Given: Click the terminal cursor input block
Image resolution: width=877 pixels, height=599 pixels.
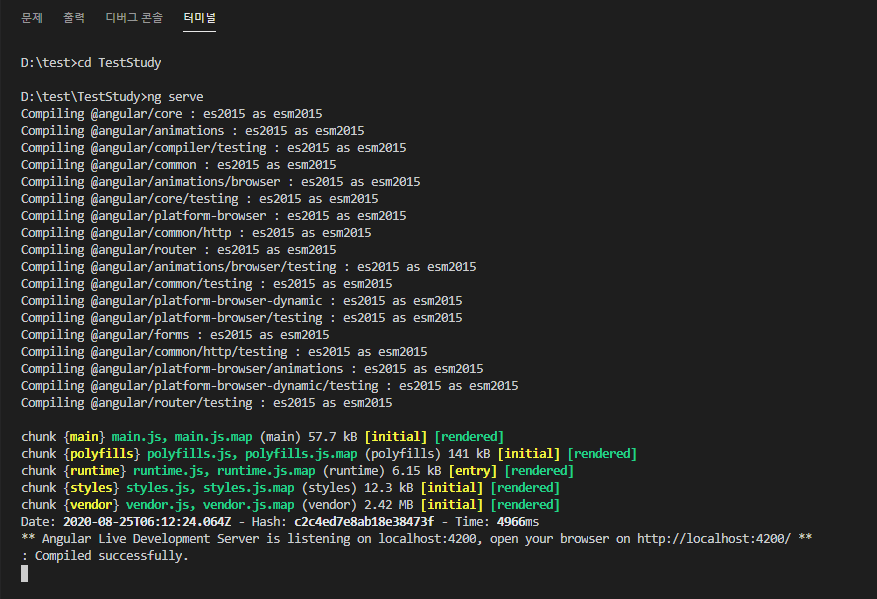Looking at the screenshot, I should (25, 573).
